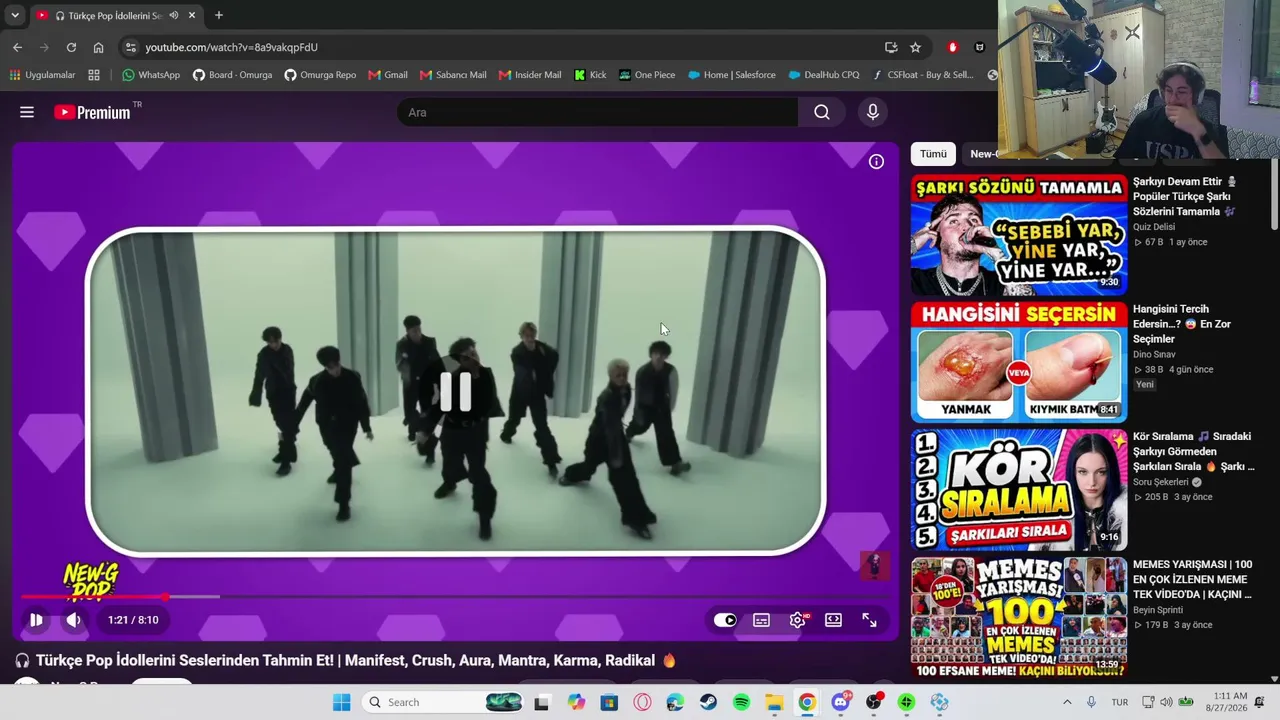Open the WhatsApp bookmark

(x=151, y=75)
